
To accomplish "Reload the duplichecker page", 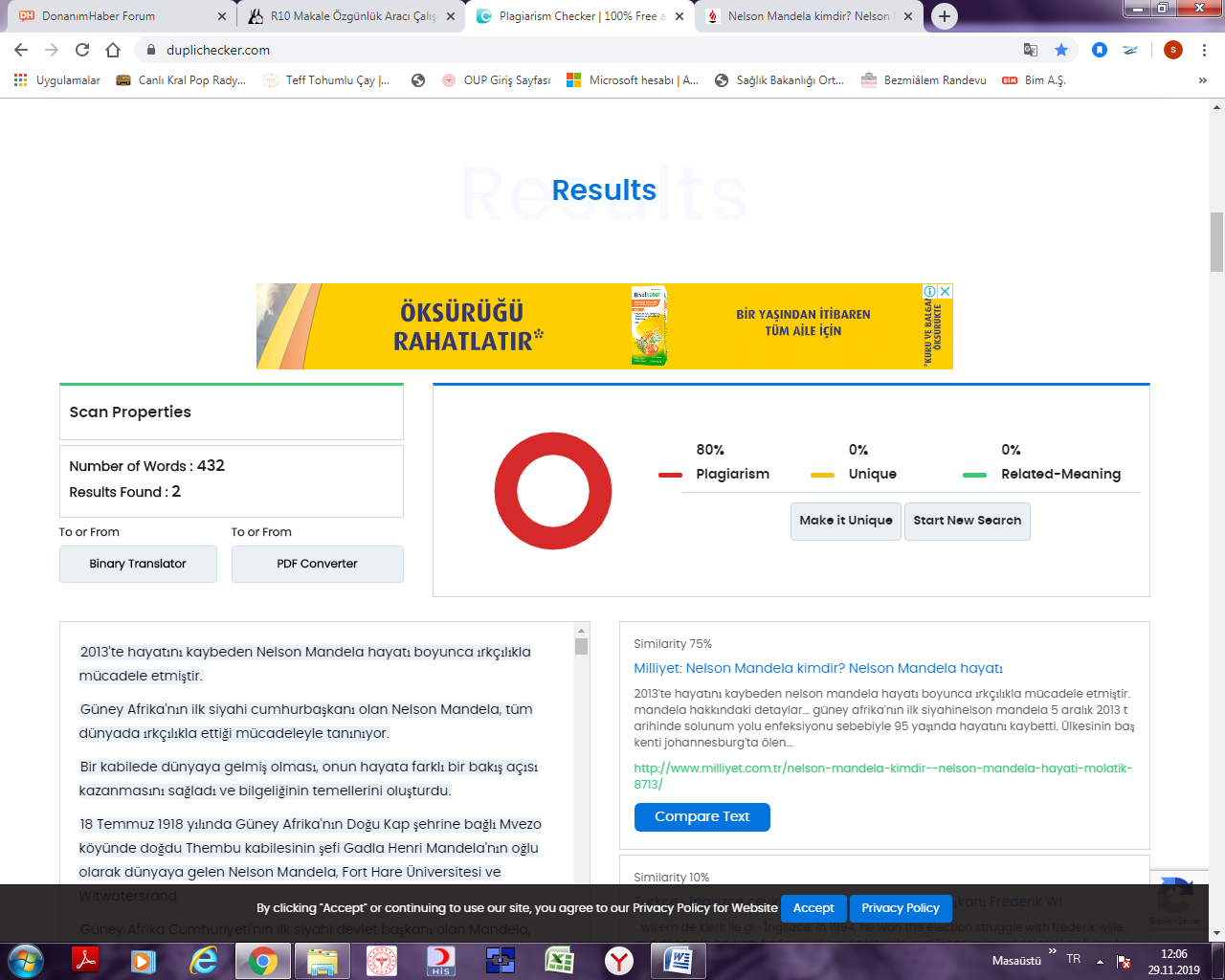I will (82, 50).
